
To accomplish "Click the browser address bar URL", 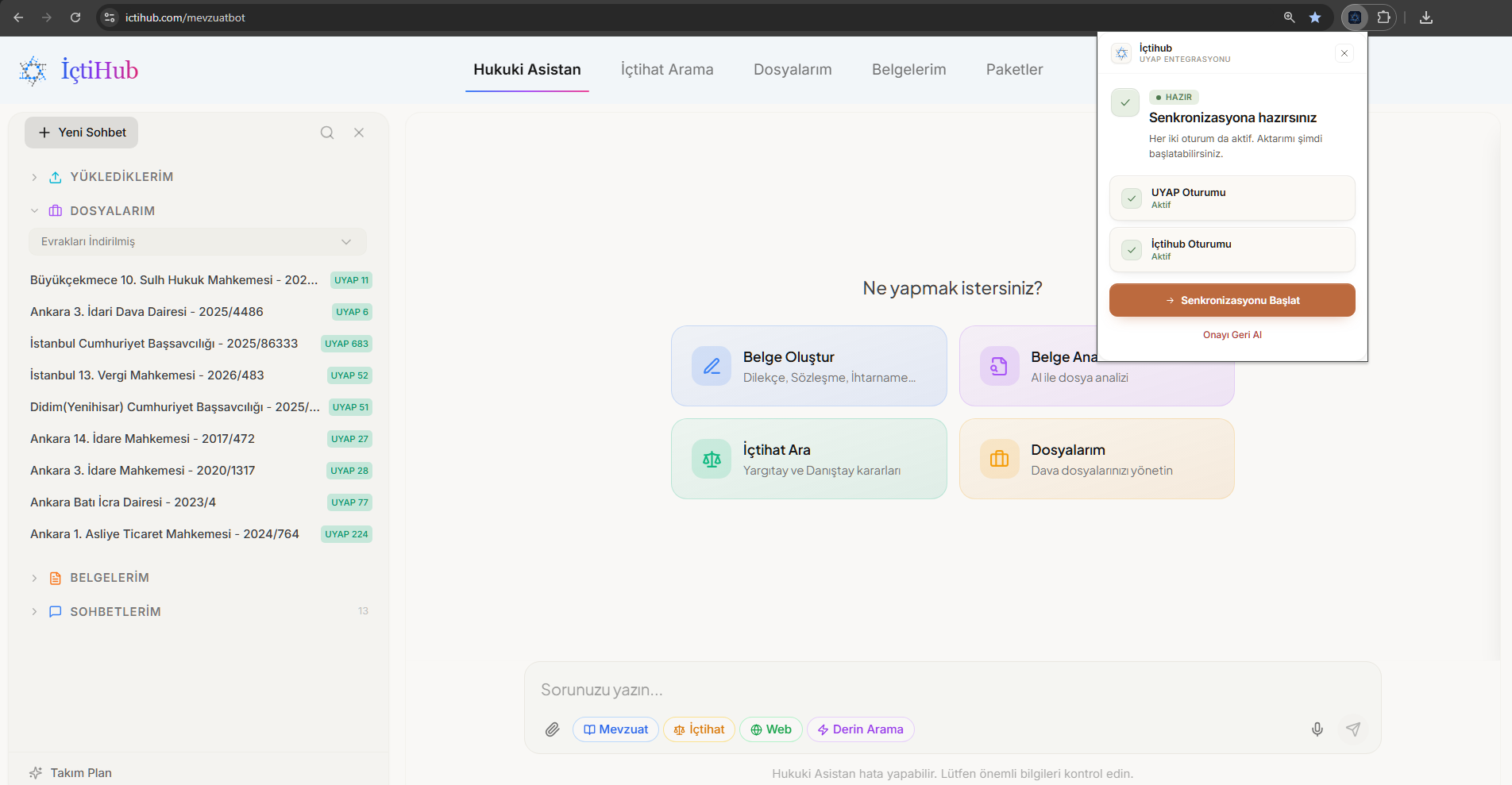I will pos(185,17).
